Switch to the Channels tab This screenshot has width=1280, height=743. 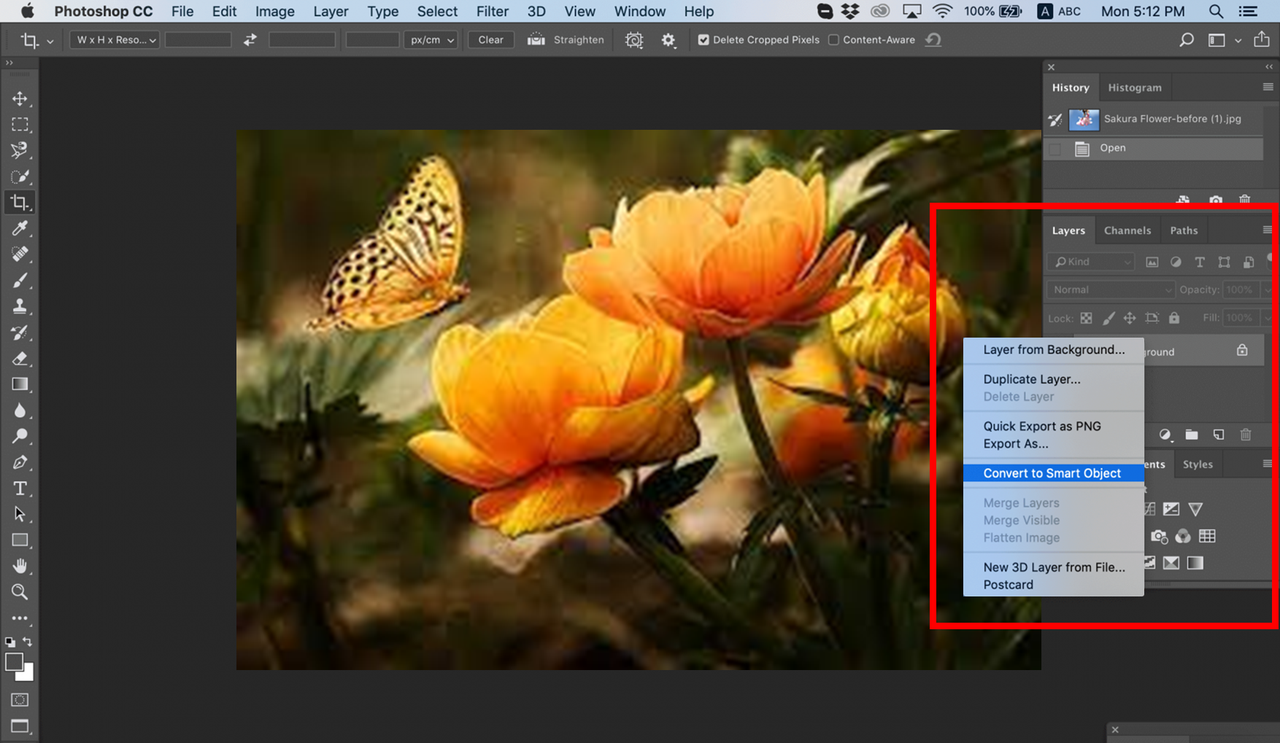(x=1127, y=230)
